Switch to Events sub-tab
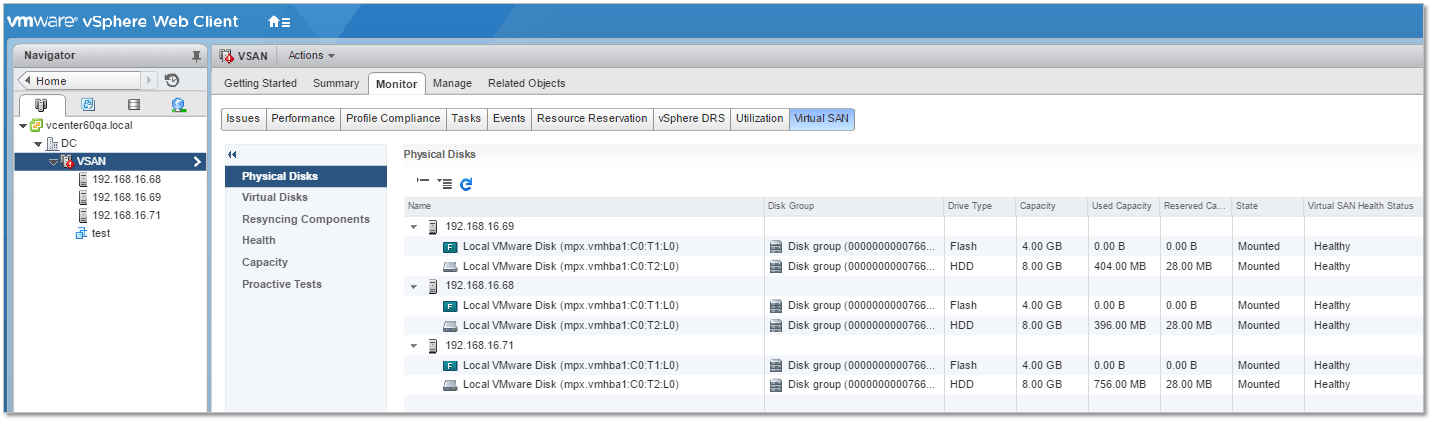 (509, 119)
